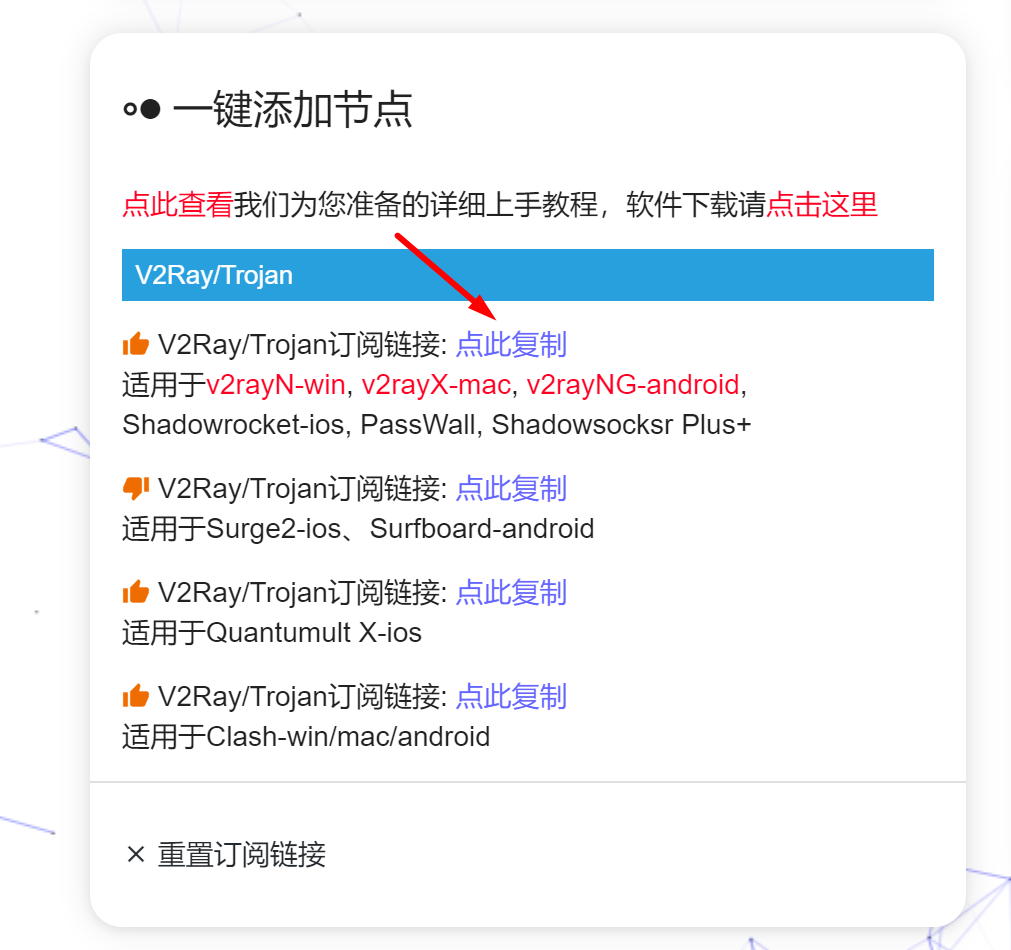Screen dimensions: 1011x950
Task: Open the v2rayNG-android link
Action: pyautogui.click(x=633, y=385)
